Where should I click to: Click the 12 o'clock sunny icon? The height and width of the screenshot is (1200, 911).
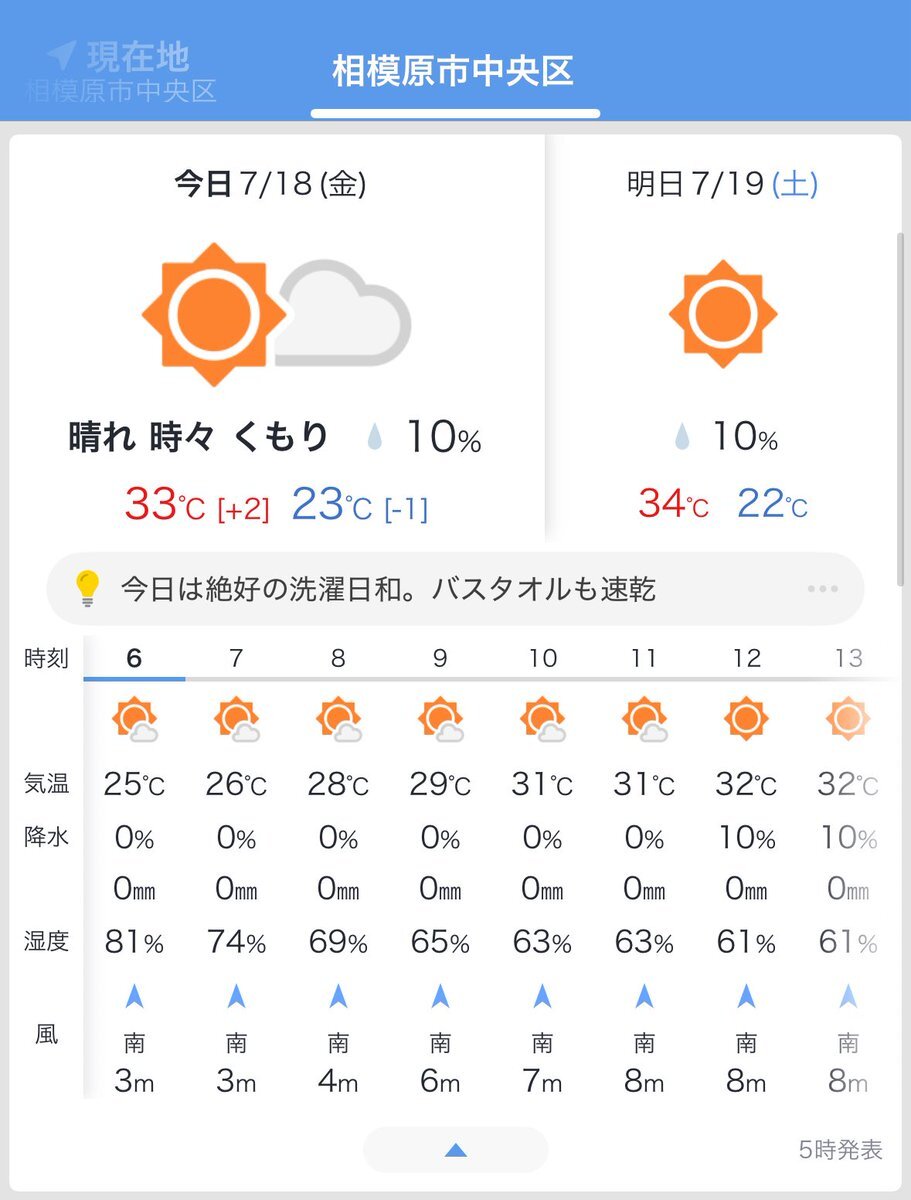coord(746,718)
